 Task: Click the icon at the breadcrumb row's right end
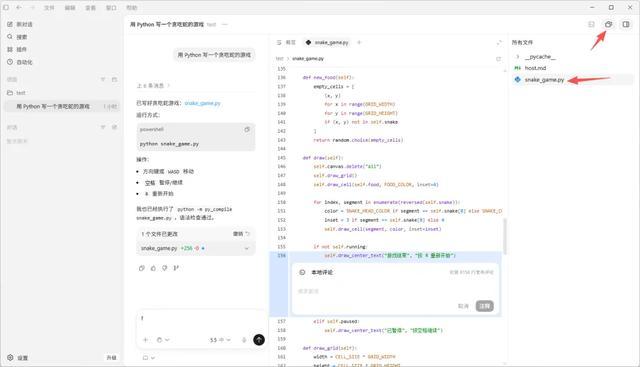pos(498,59)
